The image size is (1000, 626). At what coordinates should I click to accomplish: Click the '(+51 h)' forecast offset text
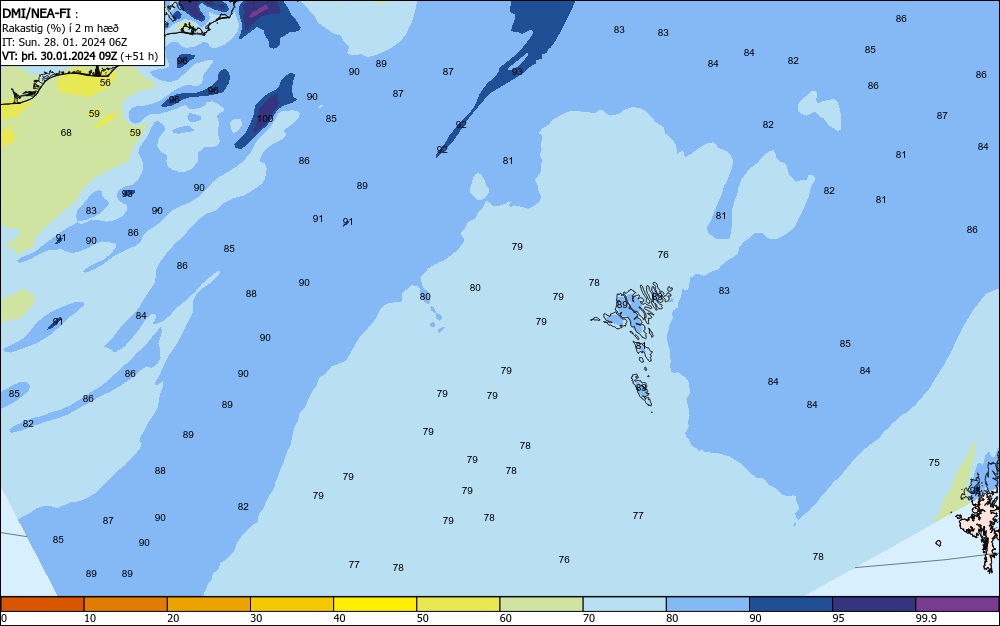click(139, 56)
